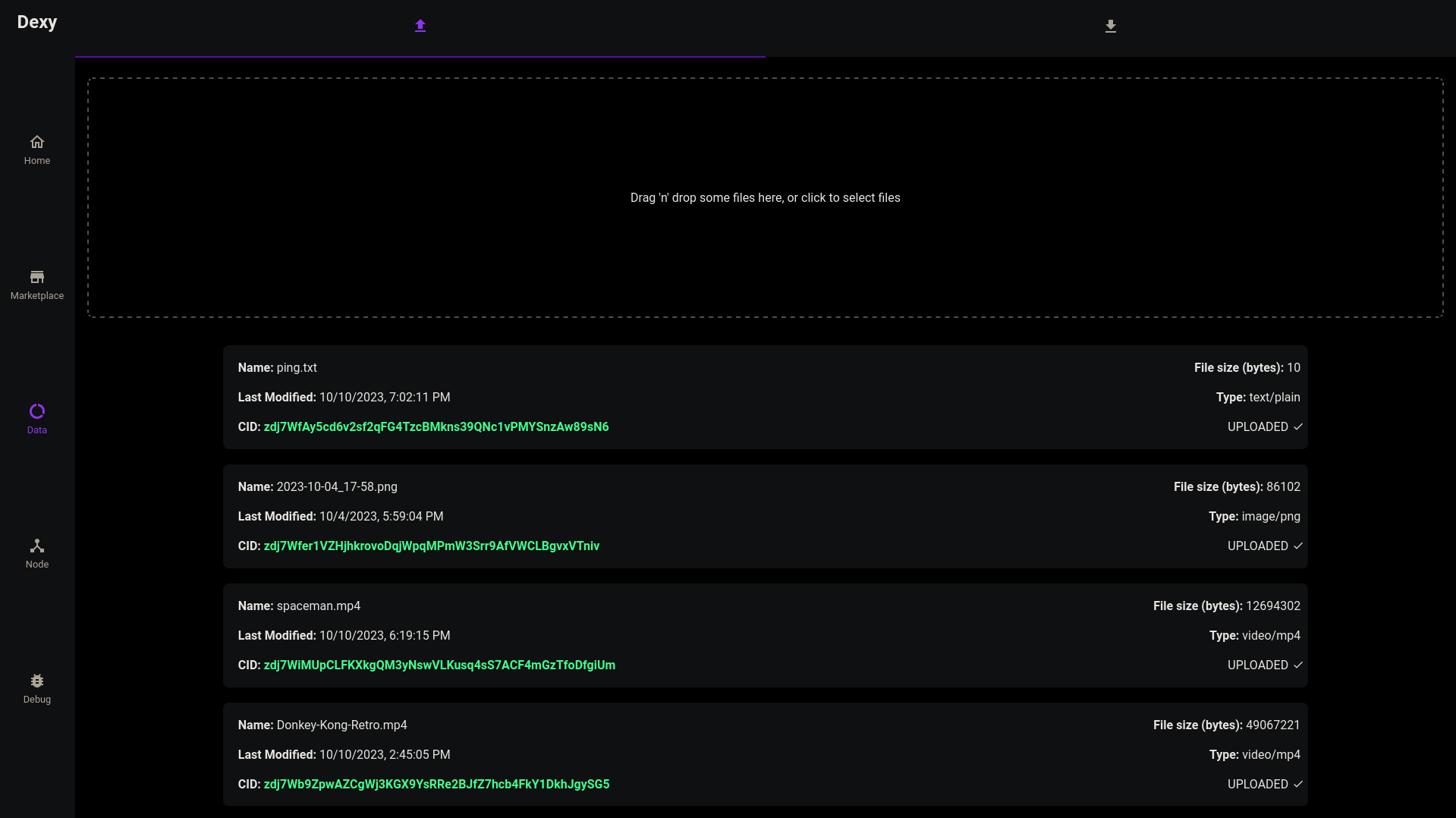
Task: Switch to the download tab
Action: coord(1110,27)
